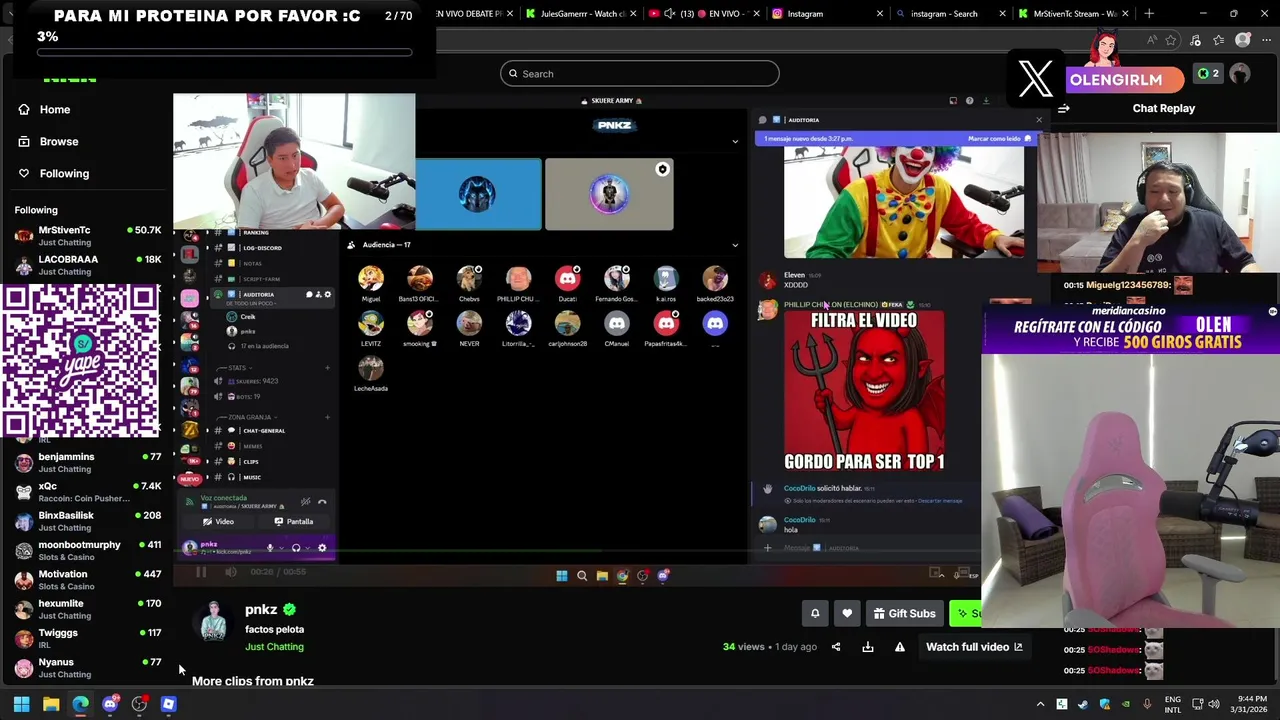
Task: Click the Edge read aloud icon
Action: (x=1151, y=40)
